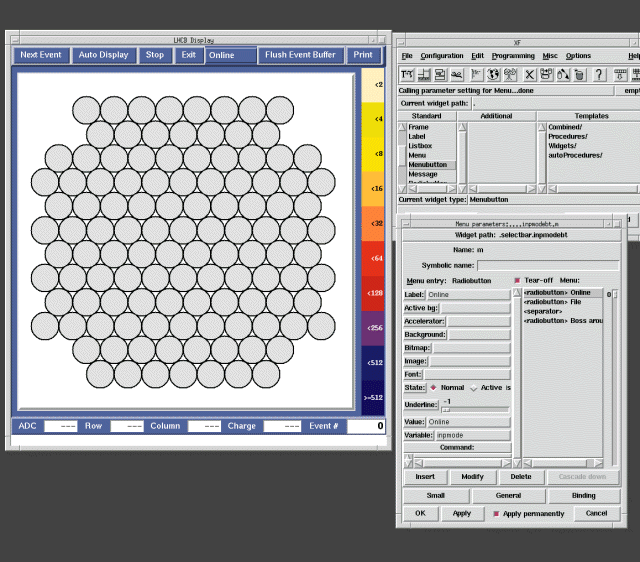Click the layout boxes icon in toolbar
The image size is (640, 562).
click(440, 74)
